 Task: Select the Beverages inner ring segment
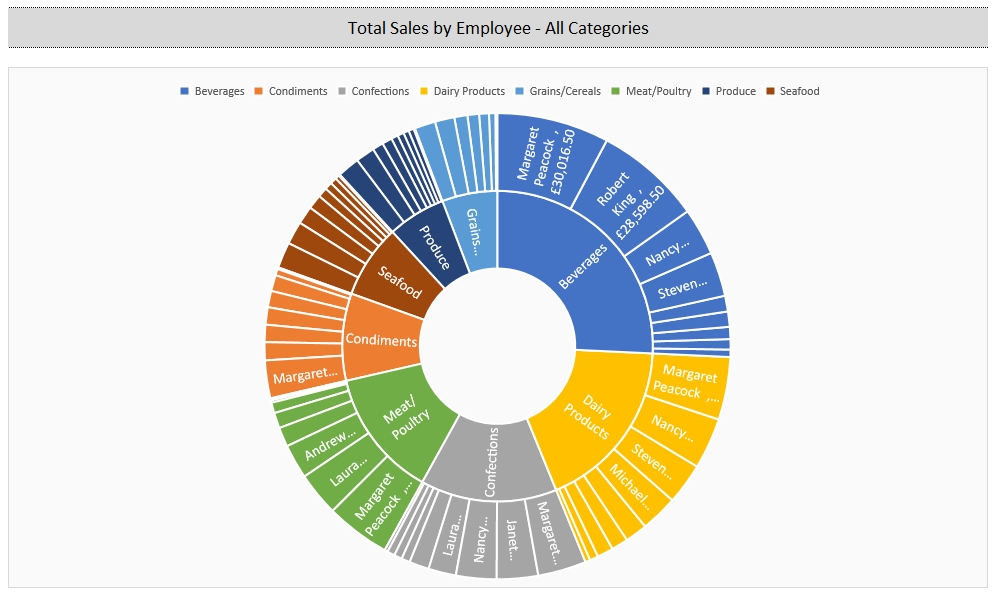582,267
